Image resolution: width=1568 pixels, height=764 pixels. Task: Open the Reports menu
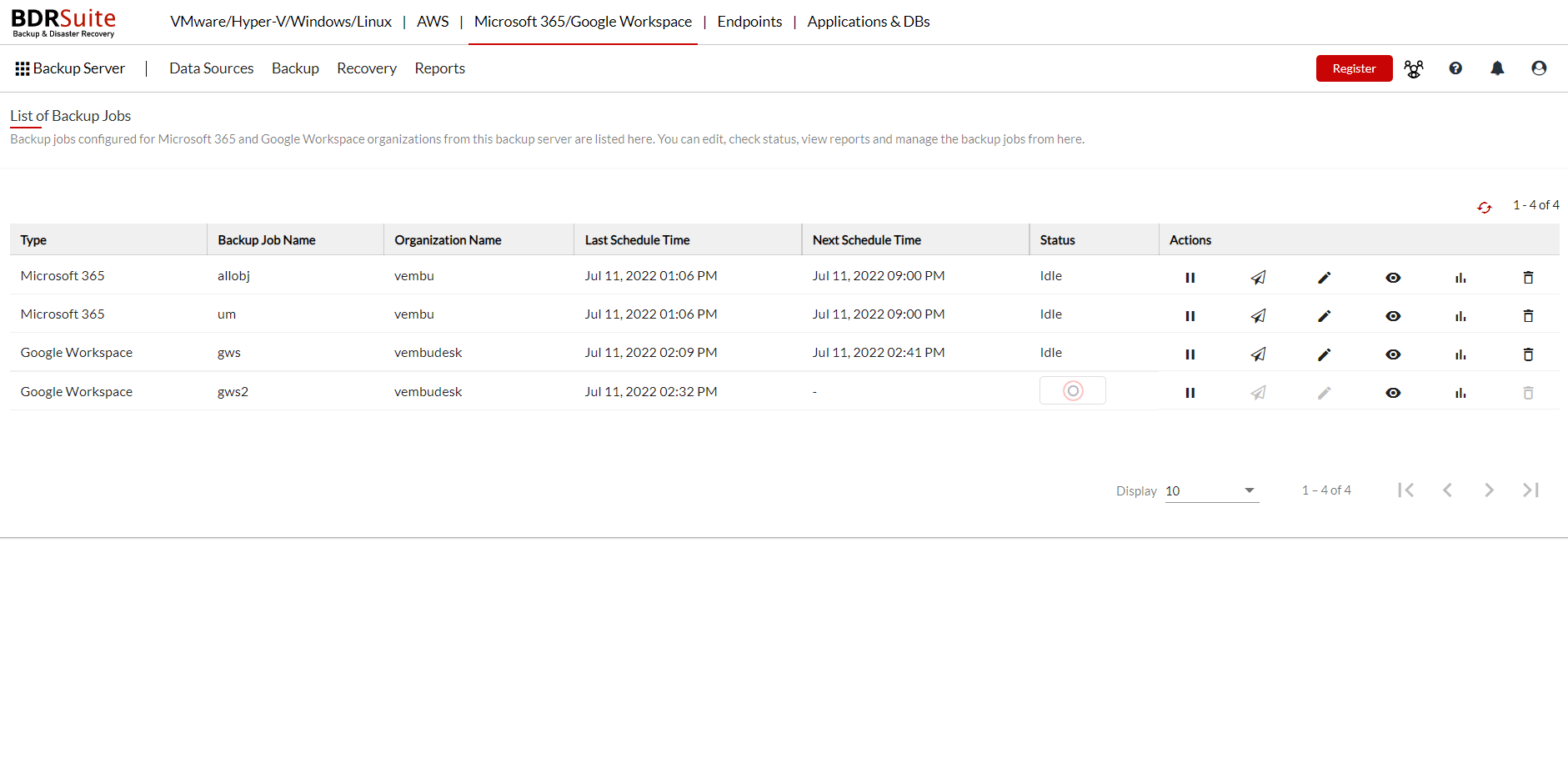click(439, 68)
